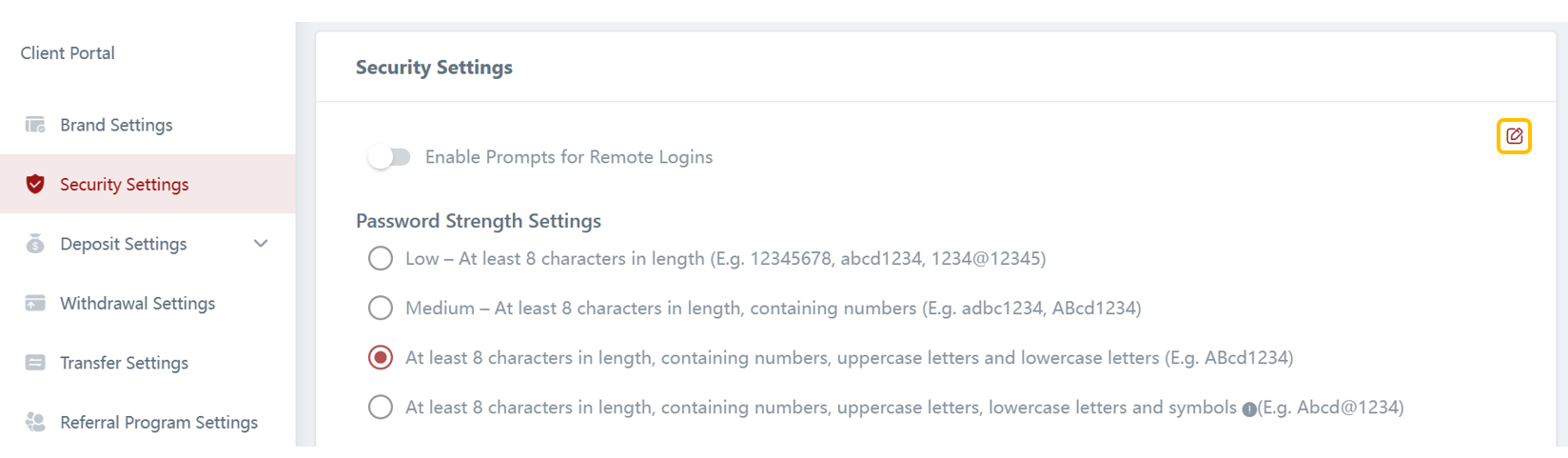
Task: Click the Deposit Settings money bag icon
Action: tap(35, 244)
